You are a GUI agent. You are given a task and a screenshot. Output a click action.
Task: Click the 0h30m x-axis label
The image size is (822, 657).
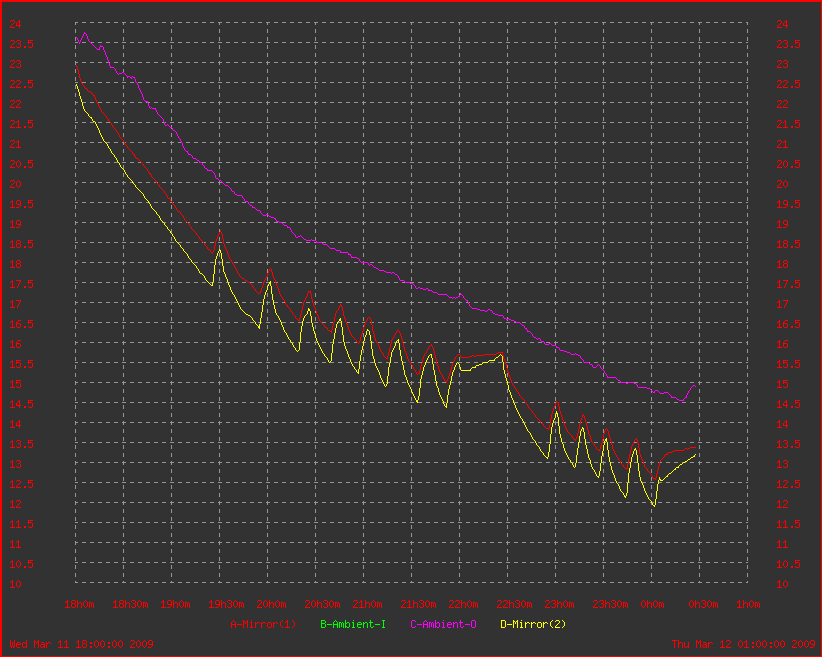click(703, 604)
